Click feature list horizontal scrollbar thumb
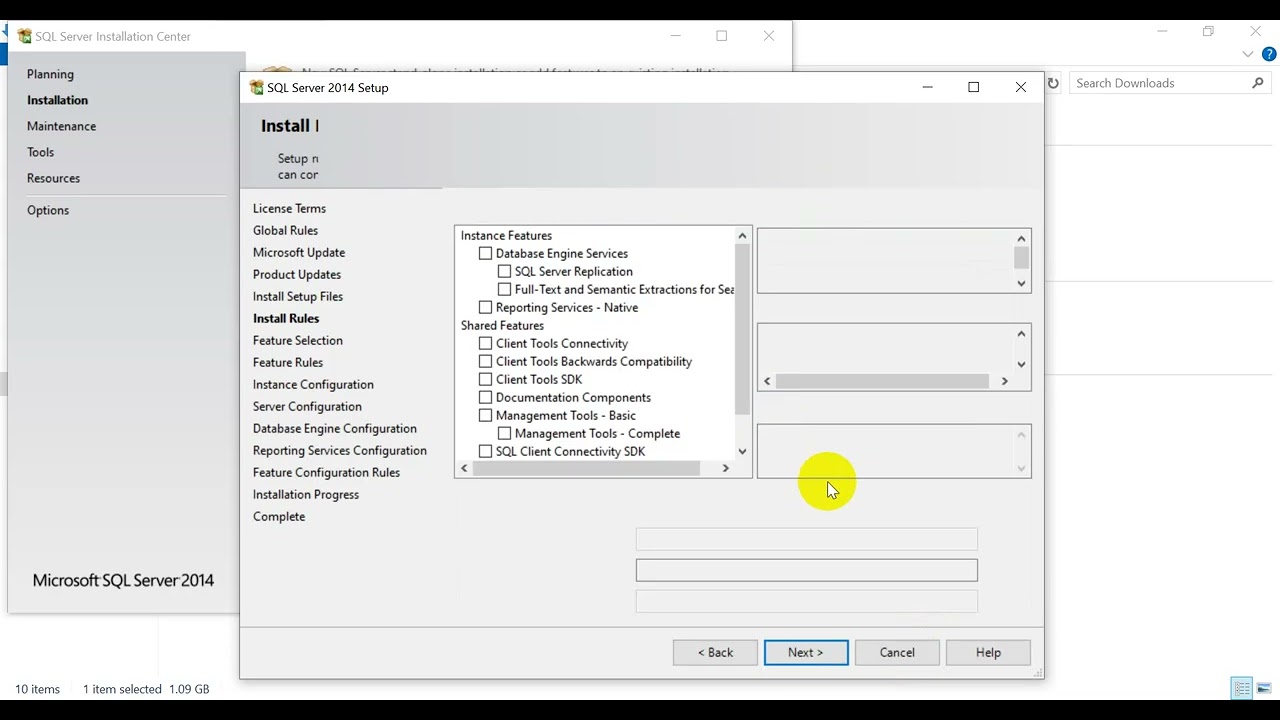Screen dimensions: 1280x720 586,468
